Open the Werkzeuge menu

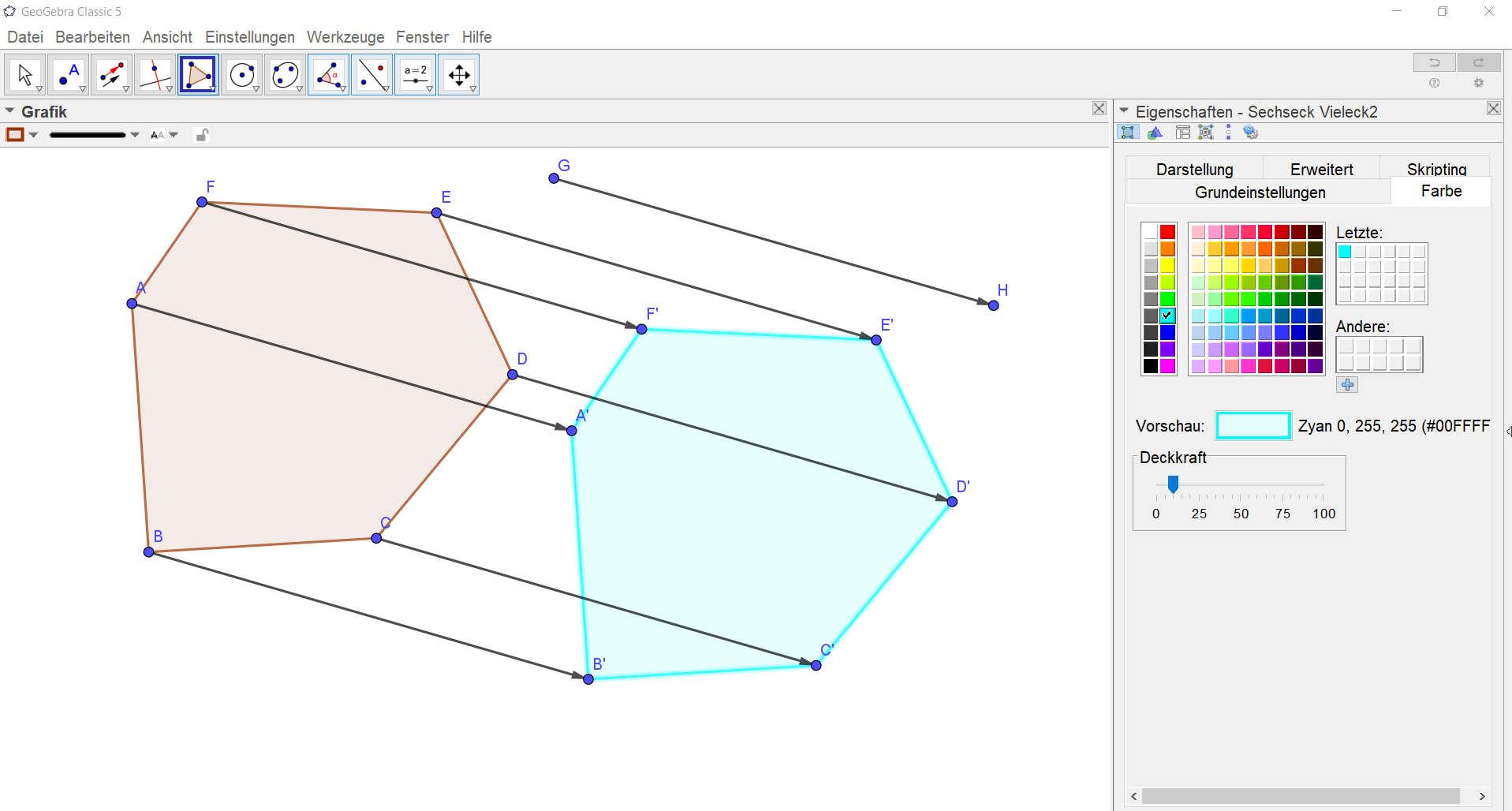pyautogui.click(x=345, y=37)
